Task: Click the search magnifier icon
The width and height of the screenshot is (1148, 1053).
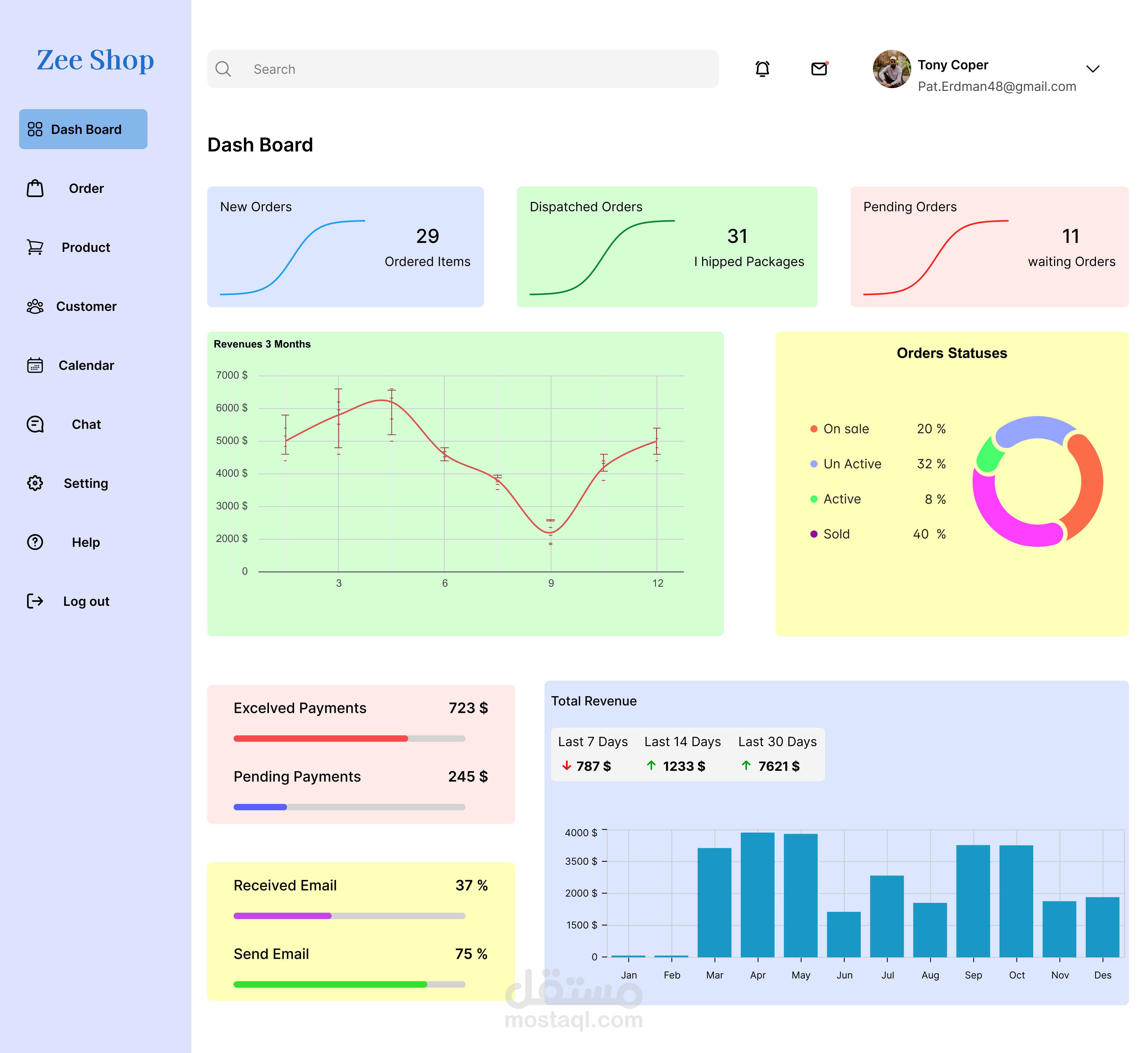Action: [x=223, y=69]
